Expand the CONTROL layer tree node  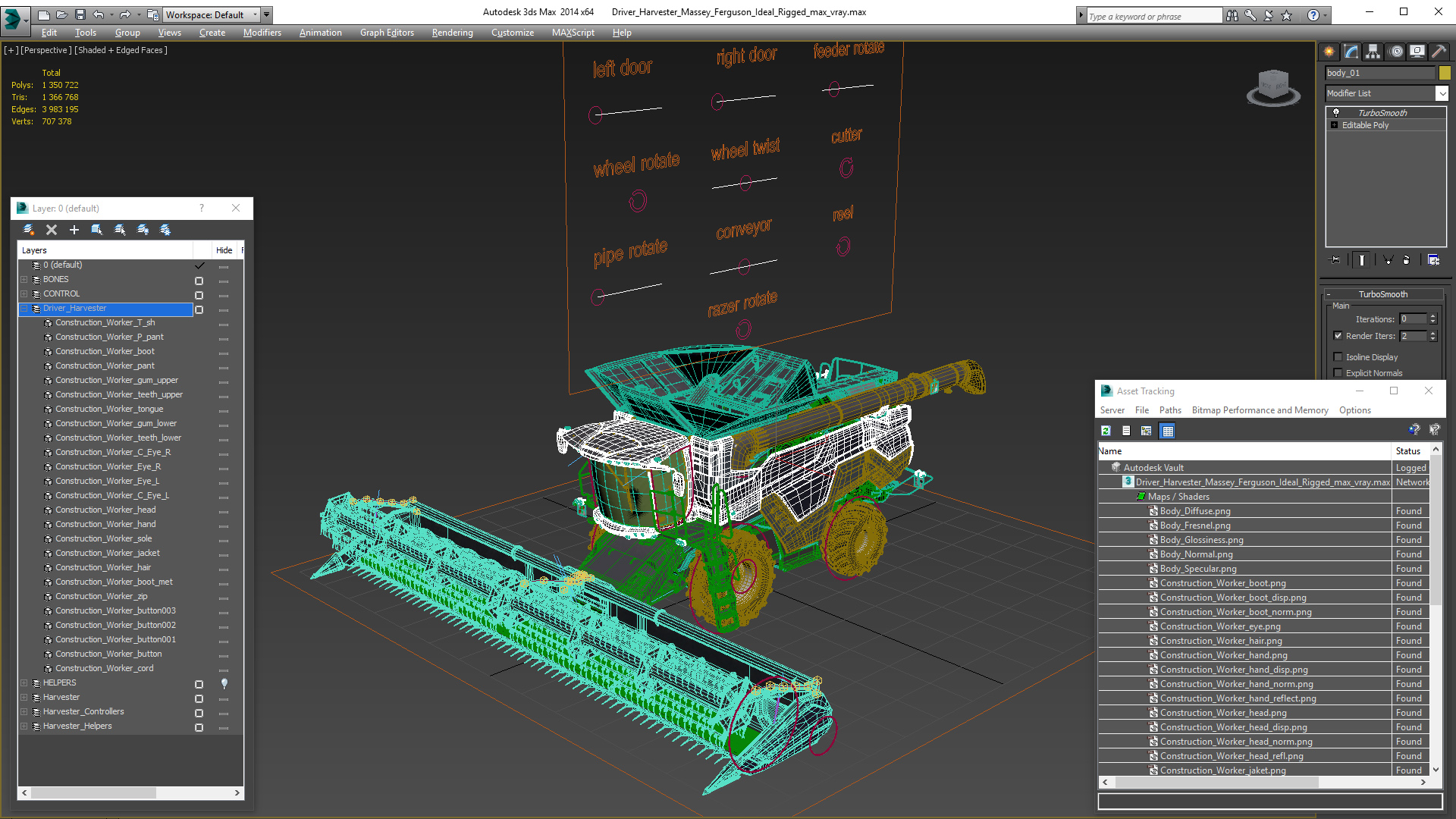(x=24, y=294)
